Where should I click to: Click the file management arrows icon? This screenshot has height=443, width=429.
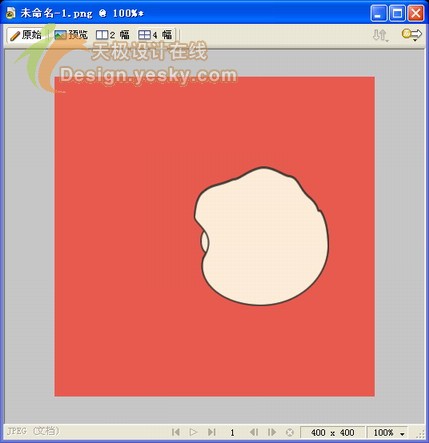point(380,35)
